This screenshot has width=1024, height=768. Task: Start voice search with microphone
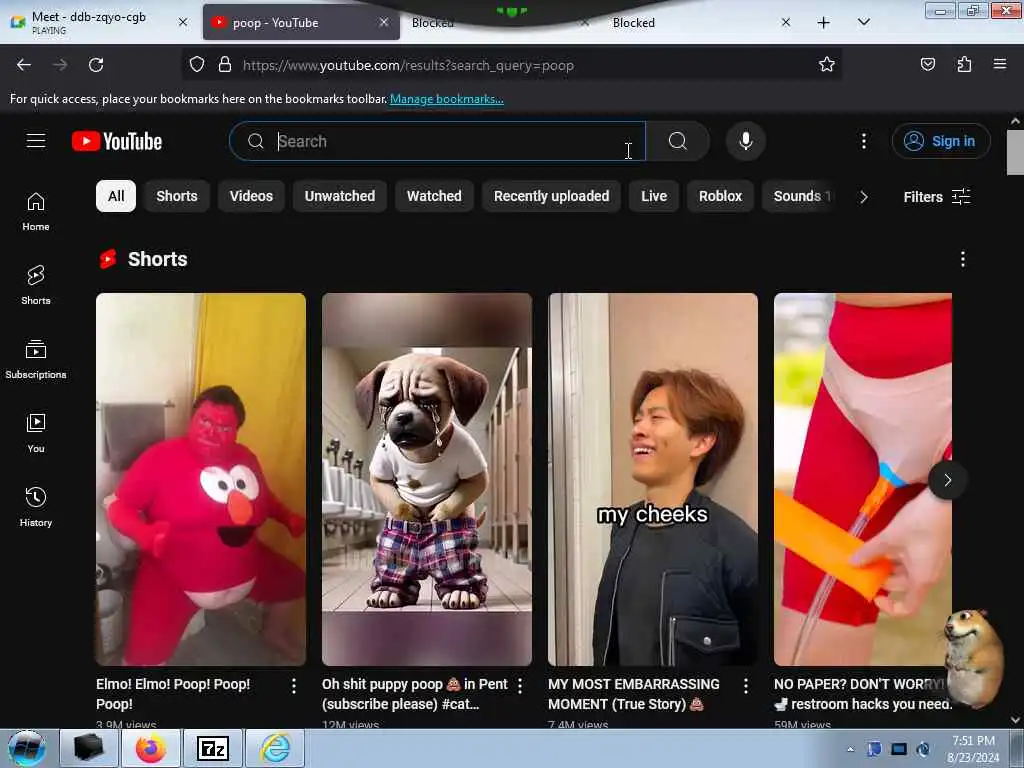[x=745, y=141]
